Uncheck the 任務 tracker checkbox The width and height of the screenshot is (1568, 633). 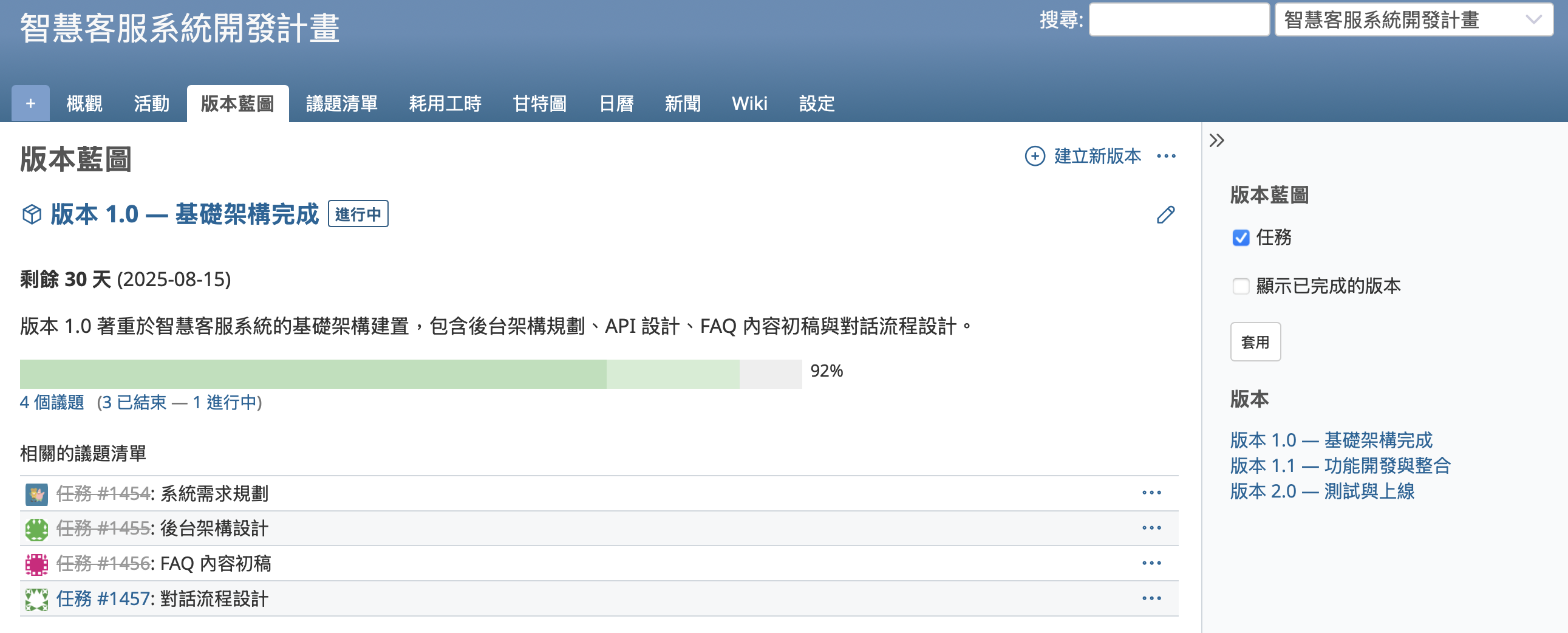(x=1241, y=238)
